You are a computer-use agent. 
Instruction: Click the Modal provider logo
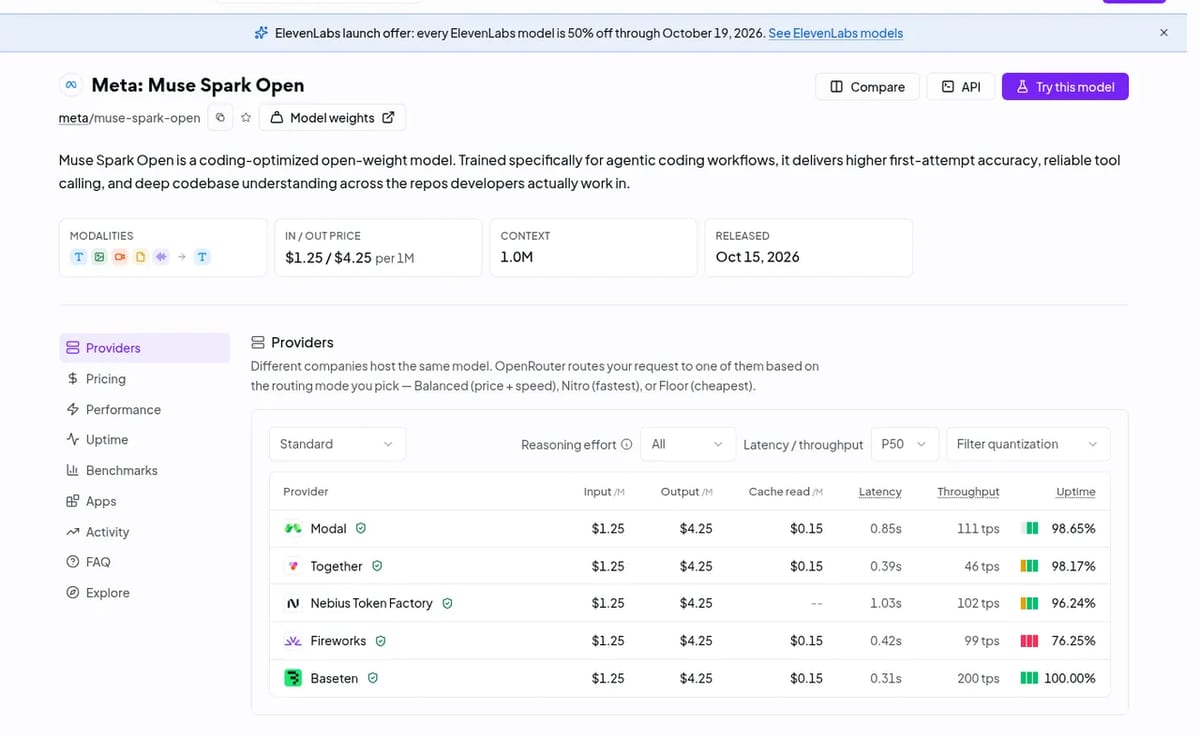[293, 528]
